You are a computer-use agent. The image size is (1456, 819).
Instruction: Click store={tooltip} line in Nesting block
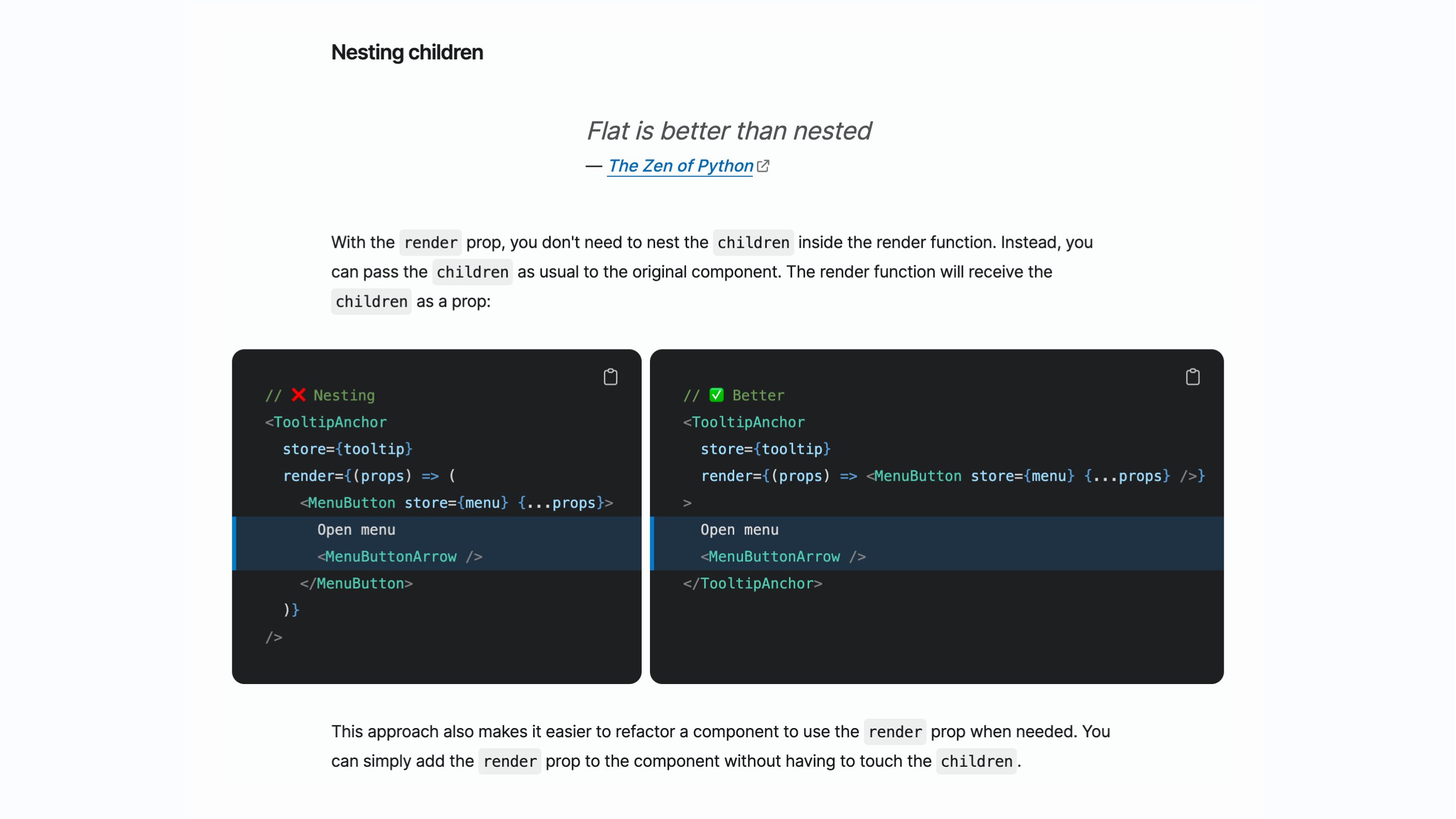tap(347, 449)
